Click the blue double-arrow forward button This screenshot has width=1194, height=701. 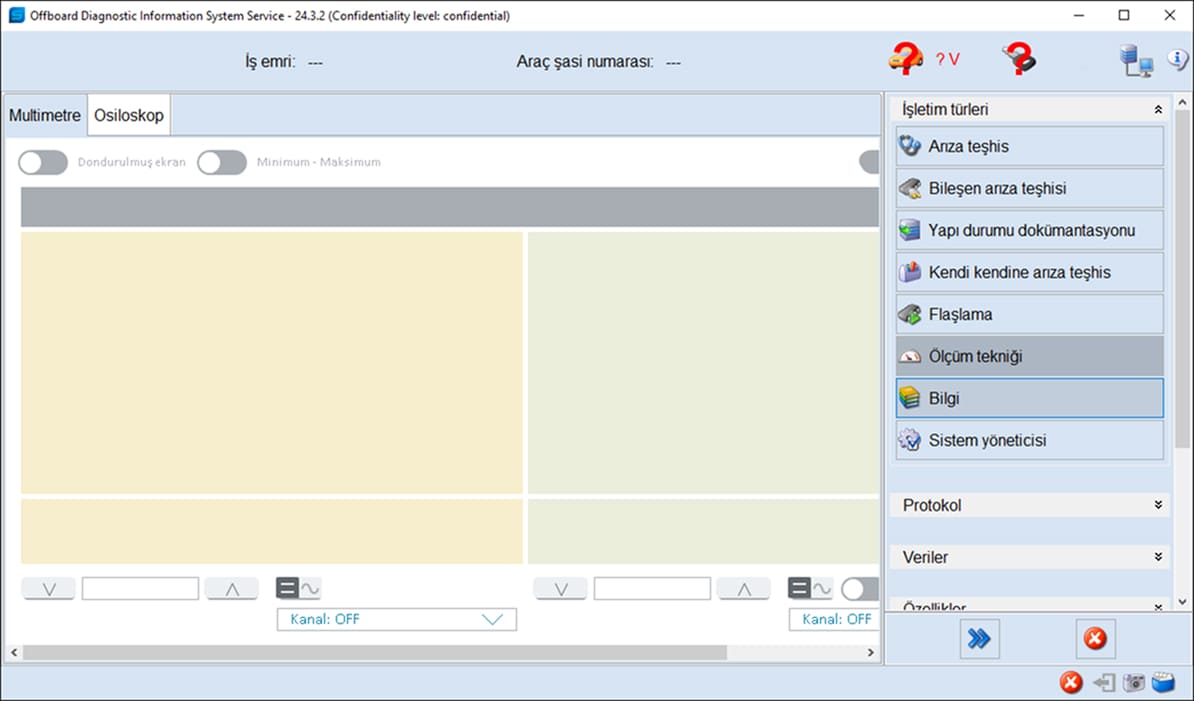[979, 639]
